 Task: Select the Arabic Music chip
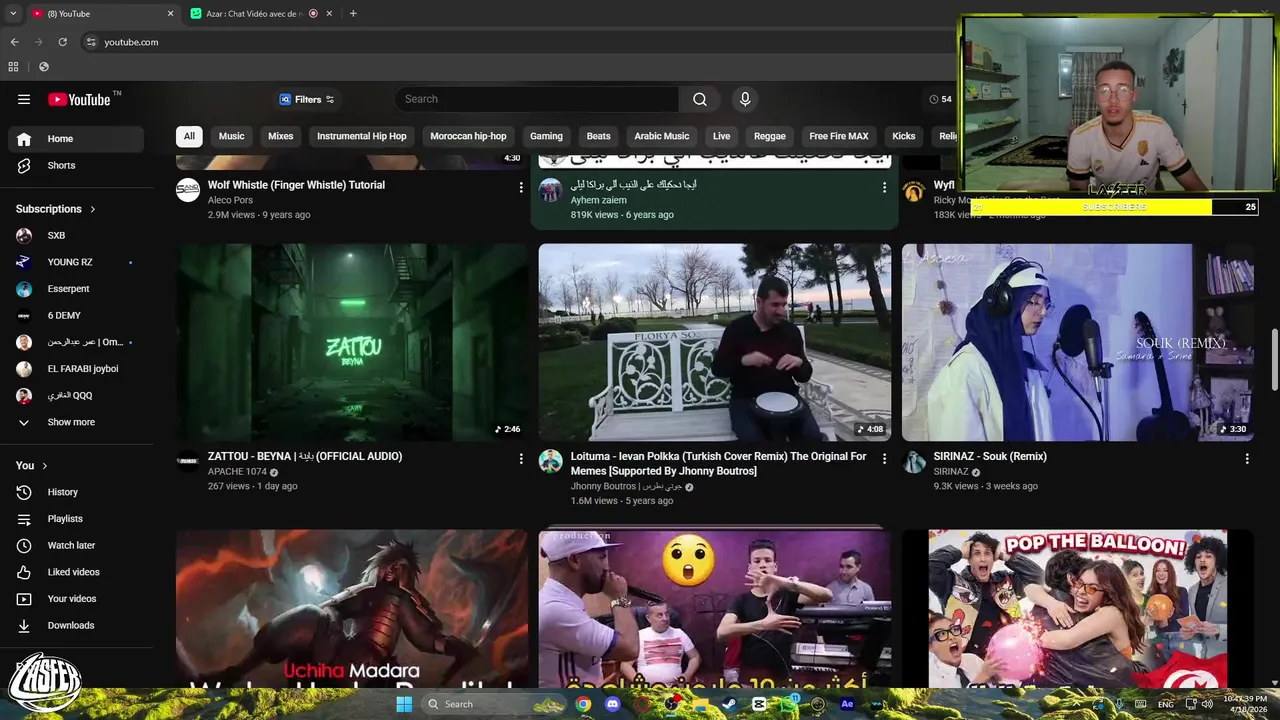662,136
